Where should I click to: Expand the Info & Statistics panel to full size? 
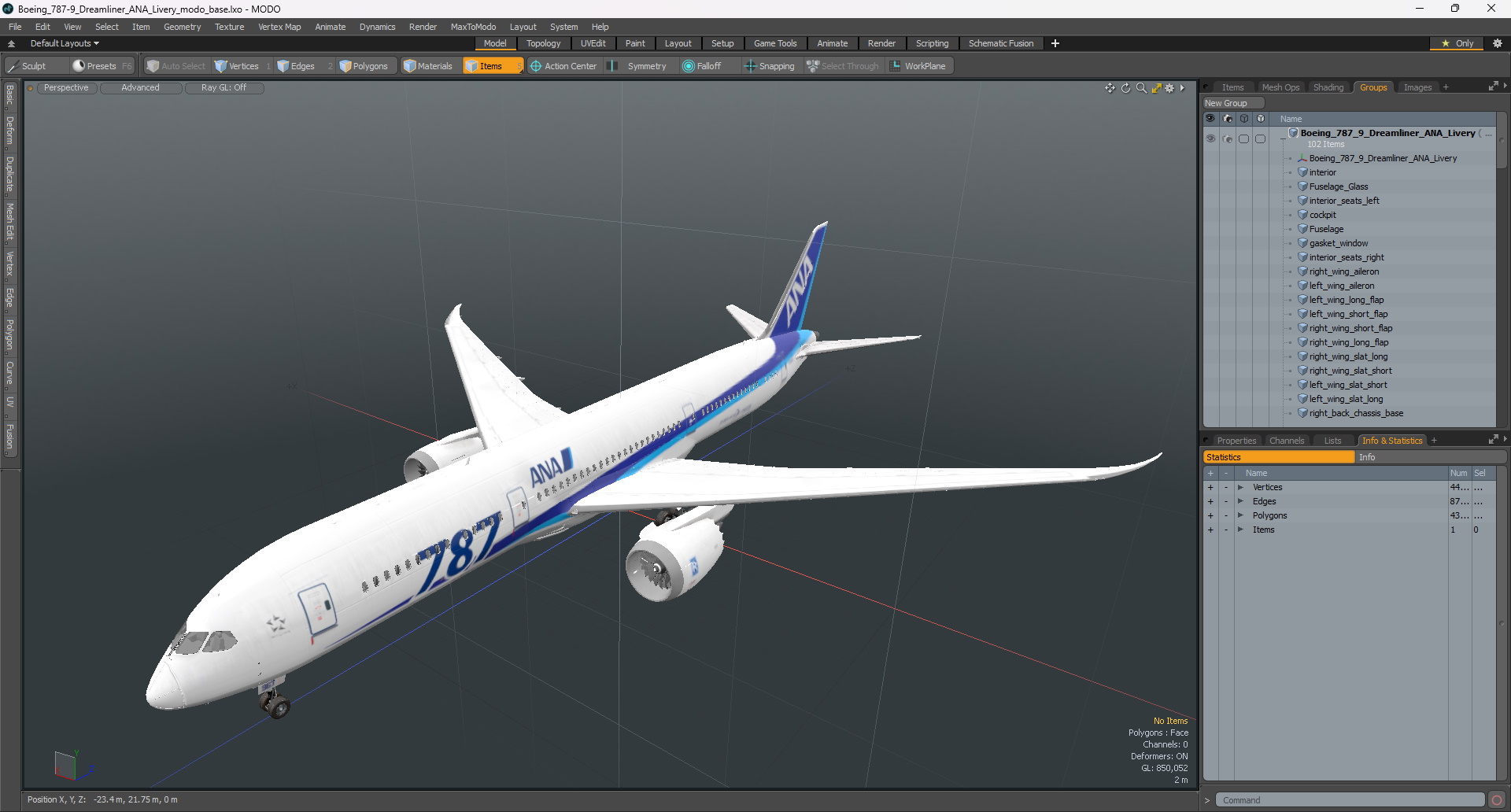click(1493, 440)
